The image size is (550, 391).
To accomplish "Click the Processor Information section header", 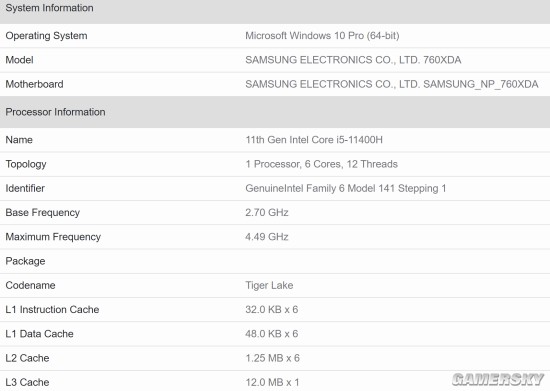I will 55,112.
